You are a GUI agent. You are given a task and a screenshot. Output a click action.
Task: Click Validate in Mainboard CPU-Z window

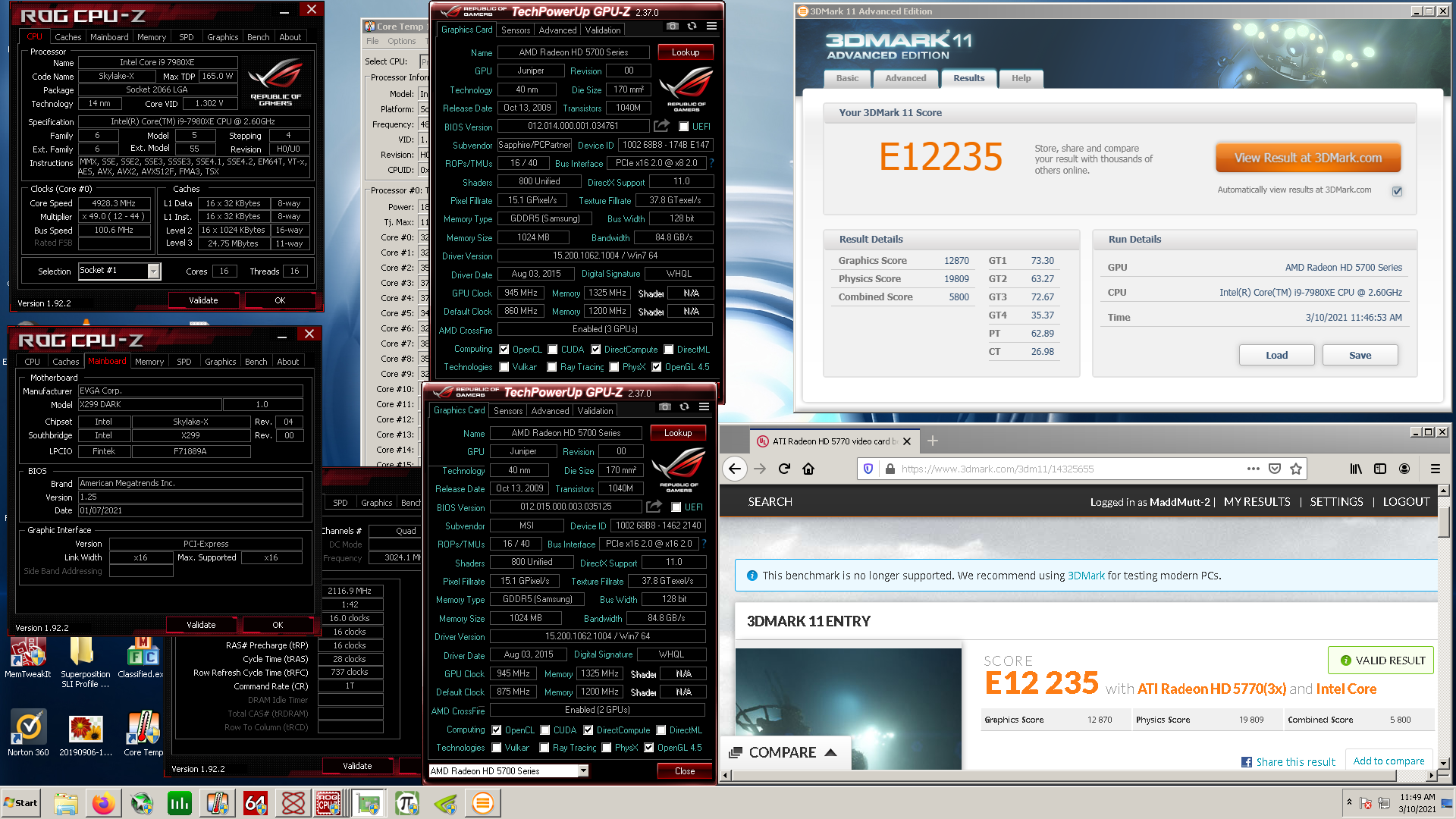tap(201, 625)
